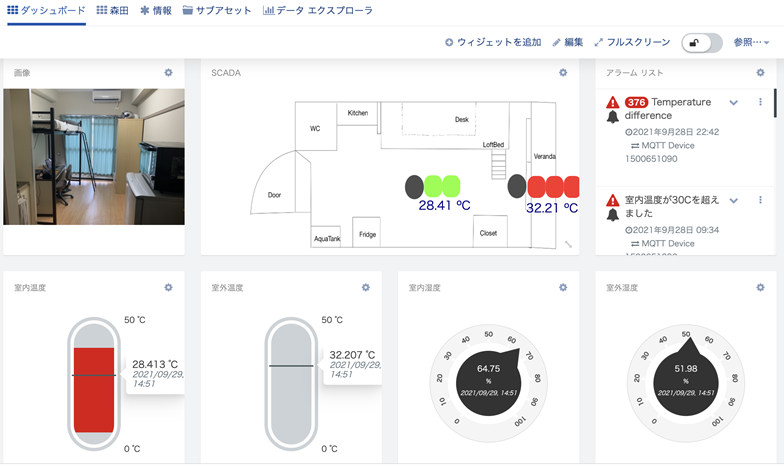Image resolution: width=784 pixels, height=466 pixels.
Task: Open options menu for Temperature difference alarm
Action: click(x=760, y=102)
